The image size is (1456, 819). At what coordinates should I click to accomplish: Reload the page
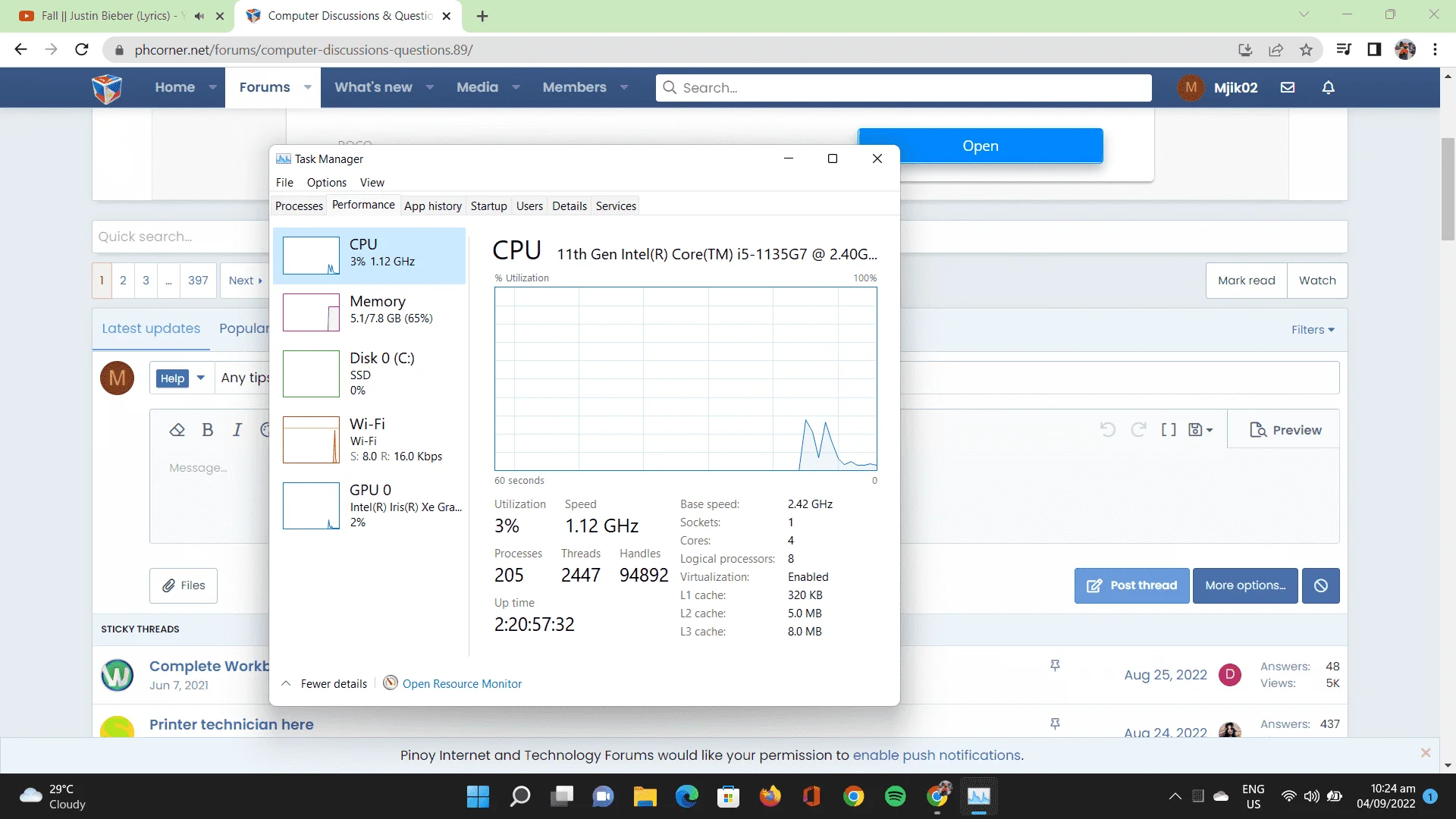coord(82,50)
